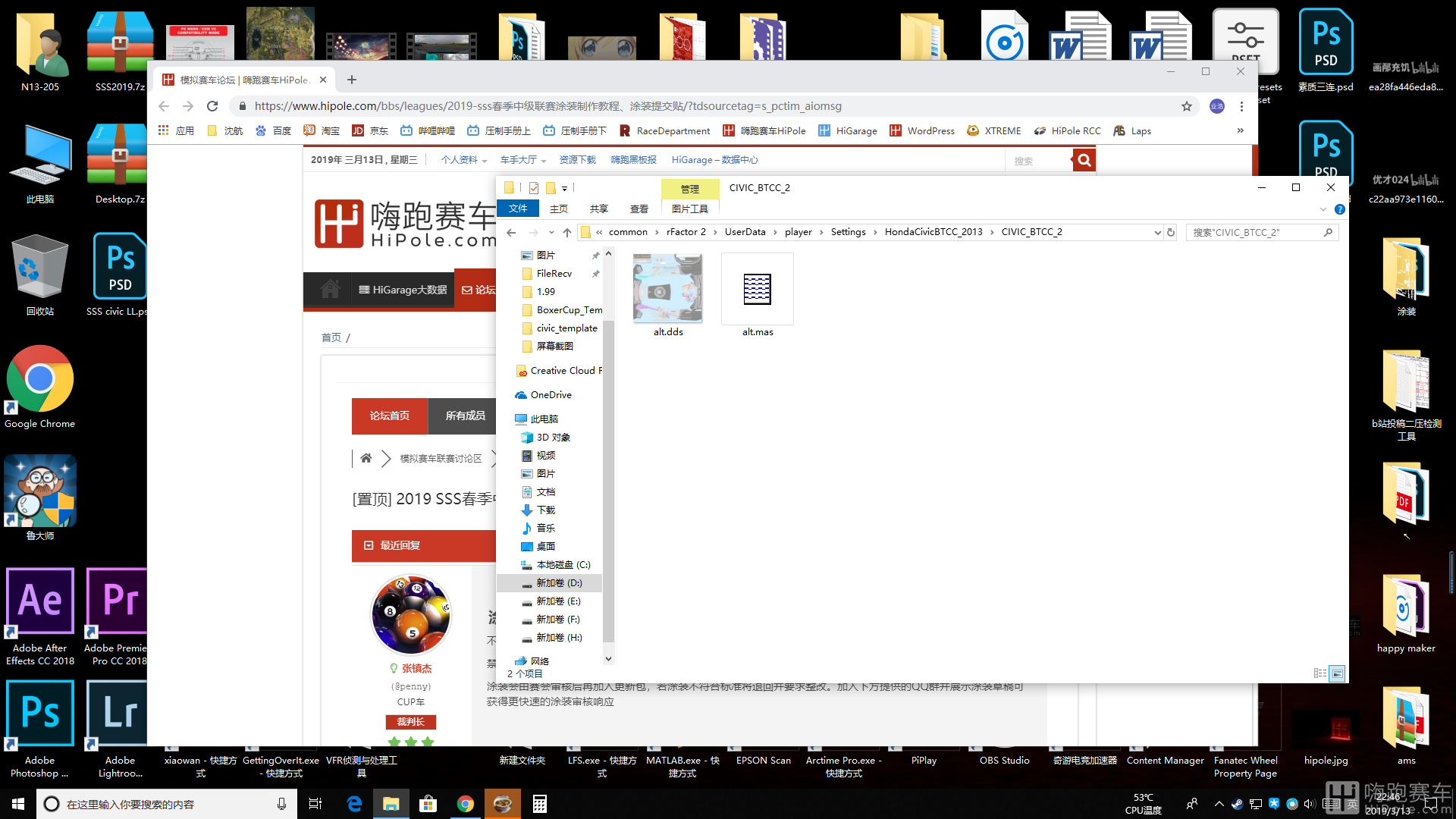The width and height of the screenshot is (1456, 819).
Task: Open recent locations dropdown in Explorer
Action: [x=551, y=232]
